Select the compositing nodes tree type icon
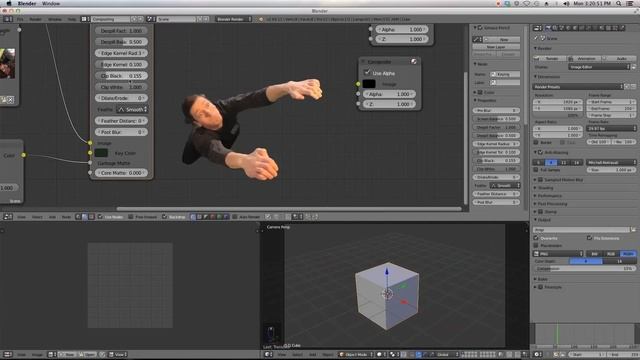Viewport: 640px width, 360px height. (84, 217)
